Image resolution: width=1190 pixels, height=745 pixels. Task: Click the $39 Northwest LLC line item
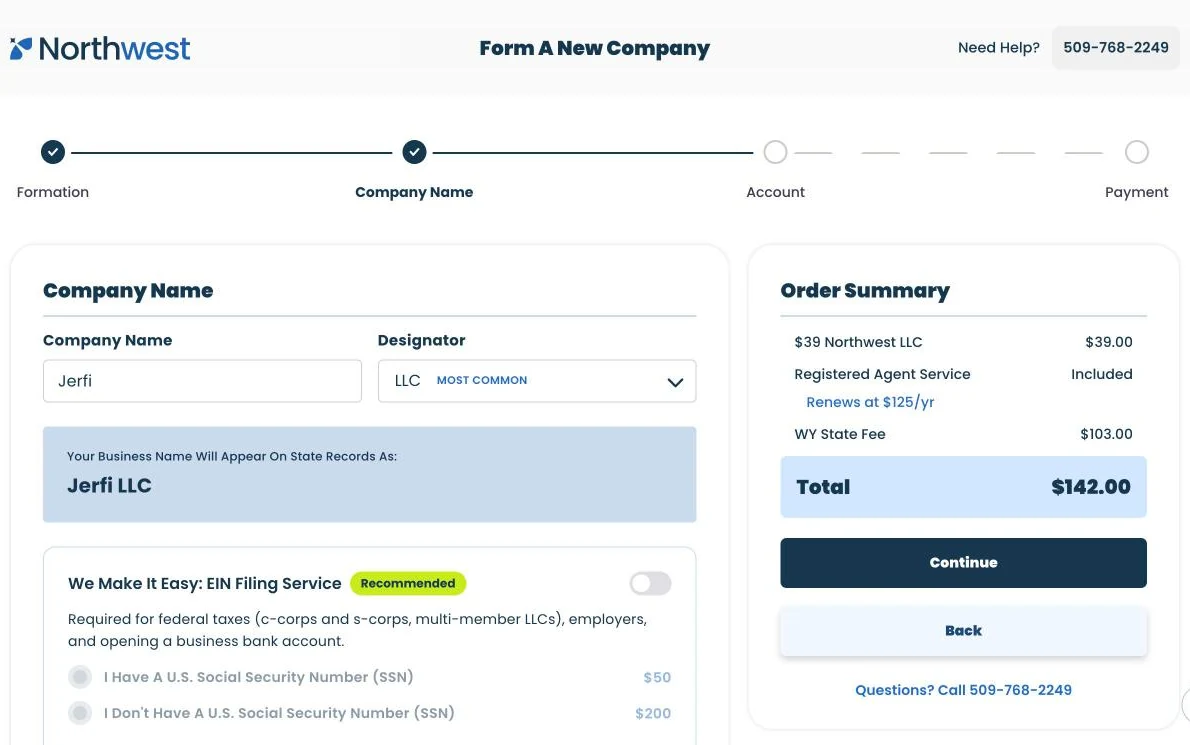click(x=963, y=342)
